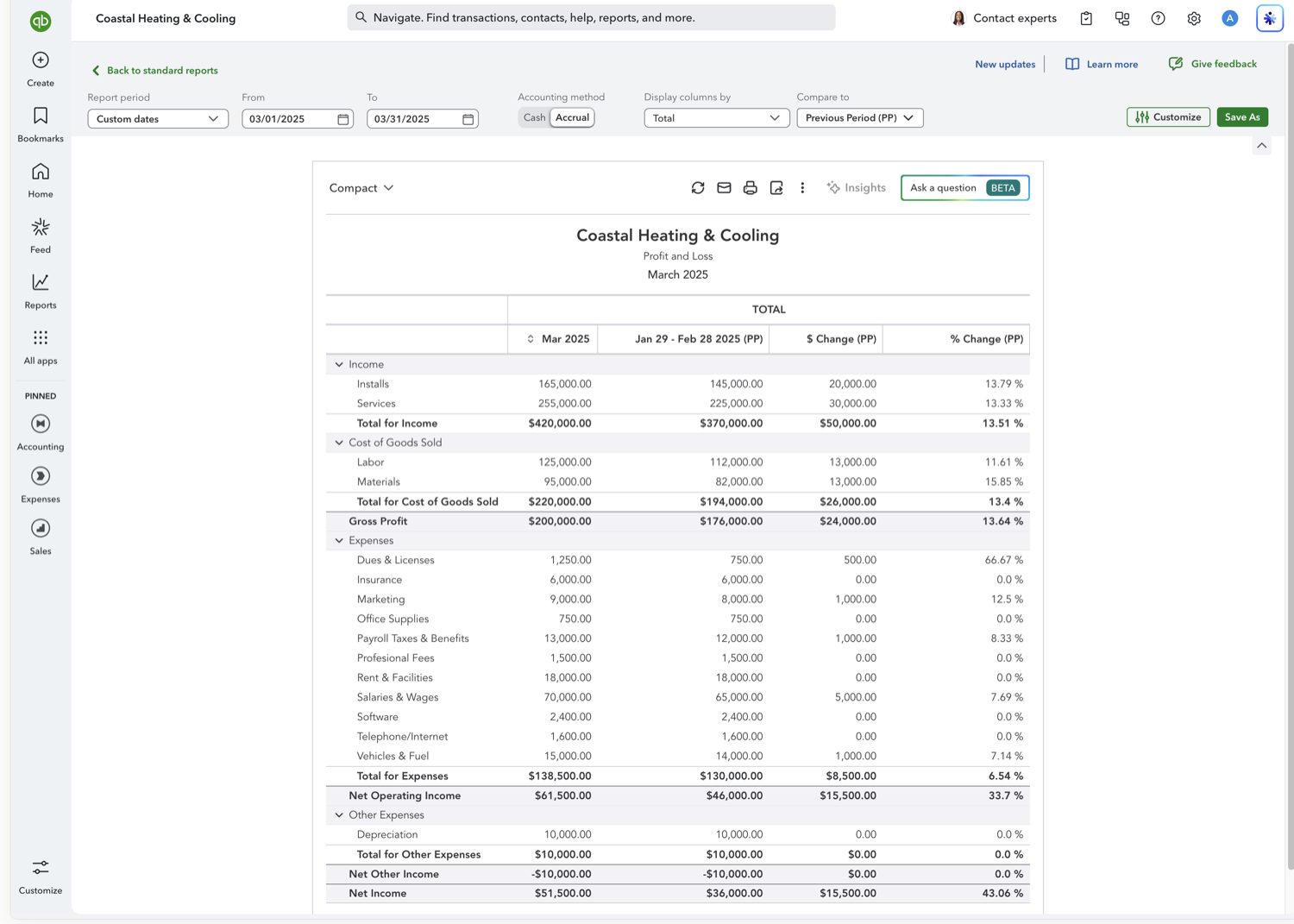Click the Salaries & Wages row label
The width and height of the screenshot is (1294, 924).
[x=398, y=697]
